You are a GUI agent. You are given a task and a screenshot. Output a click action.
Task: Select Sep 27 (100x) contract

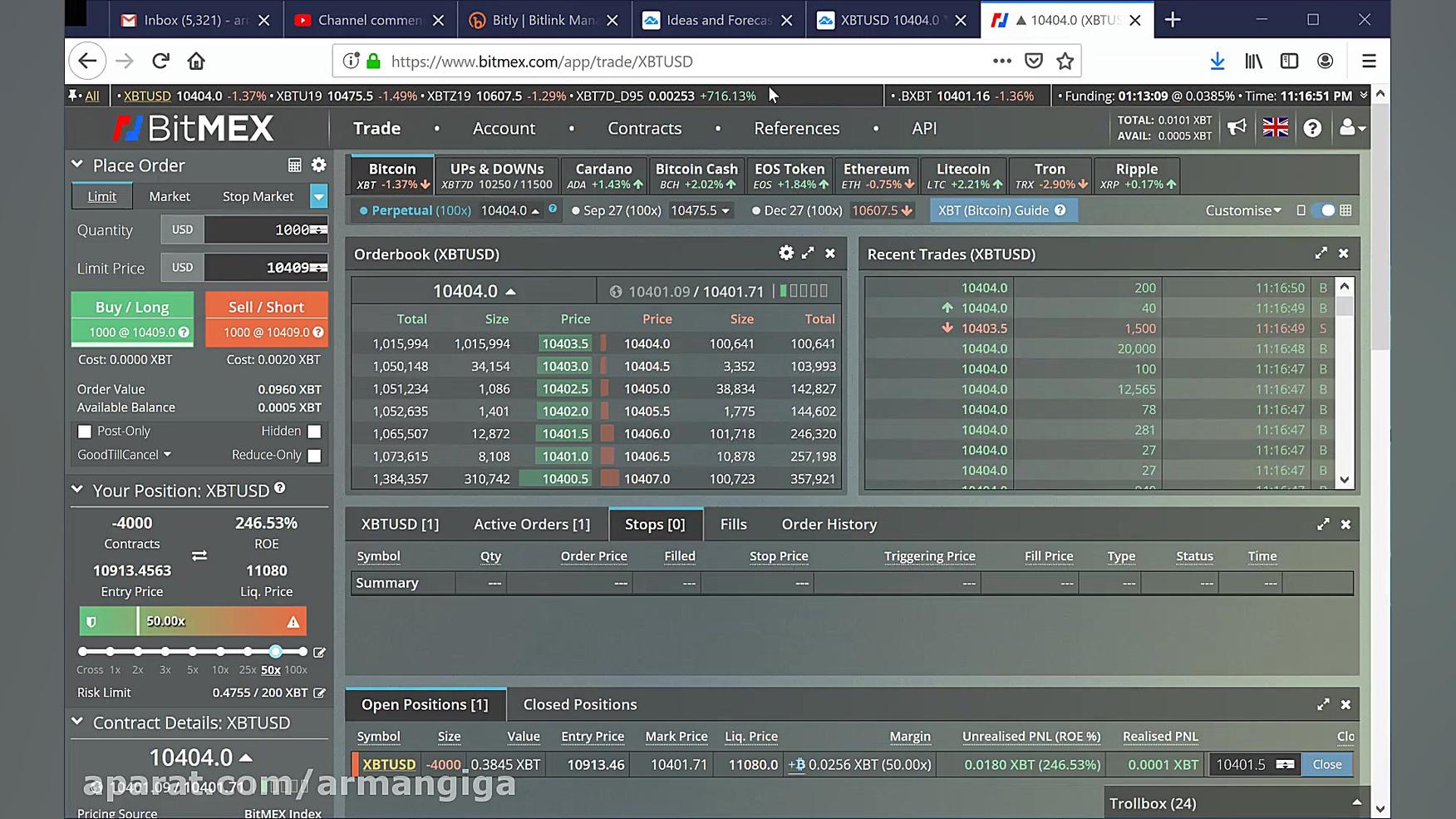click(616, 210)
